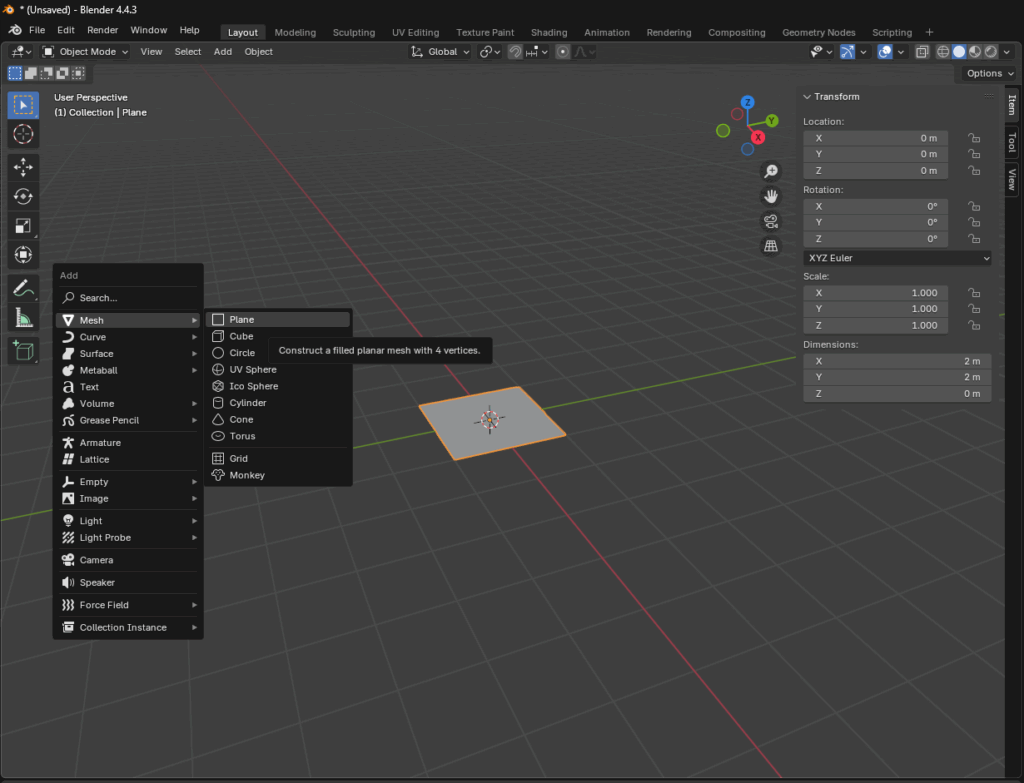Select the Measure tool
The height and width of the screenshot is (783, 1024).
[23, 317]
